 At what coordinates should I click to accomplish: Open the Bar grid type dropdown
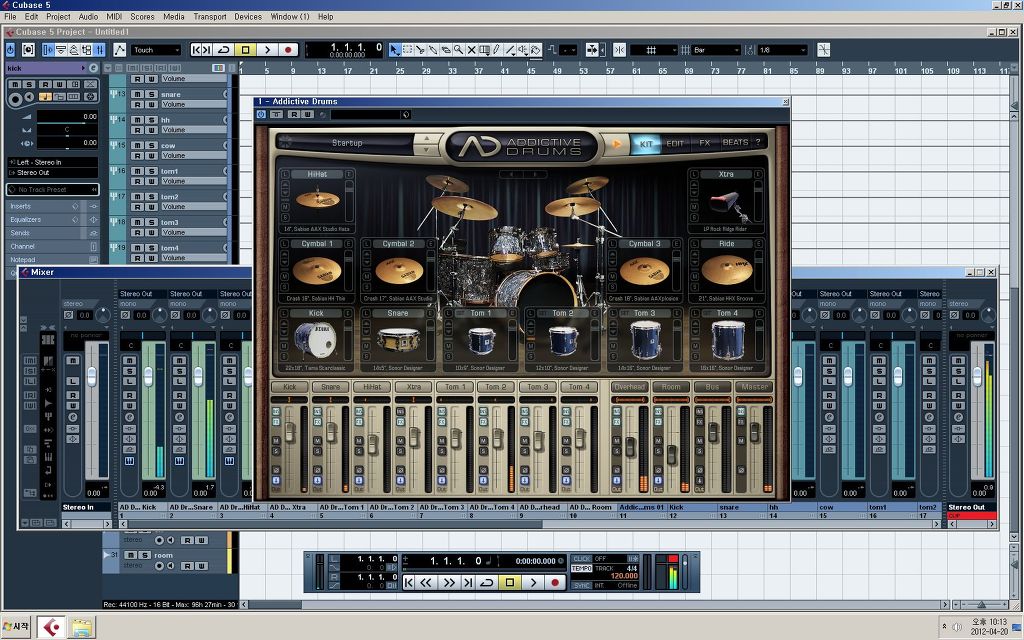(x=716, y=50)
